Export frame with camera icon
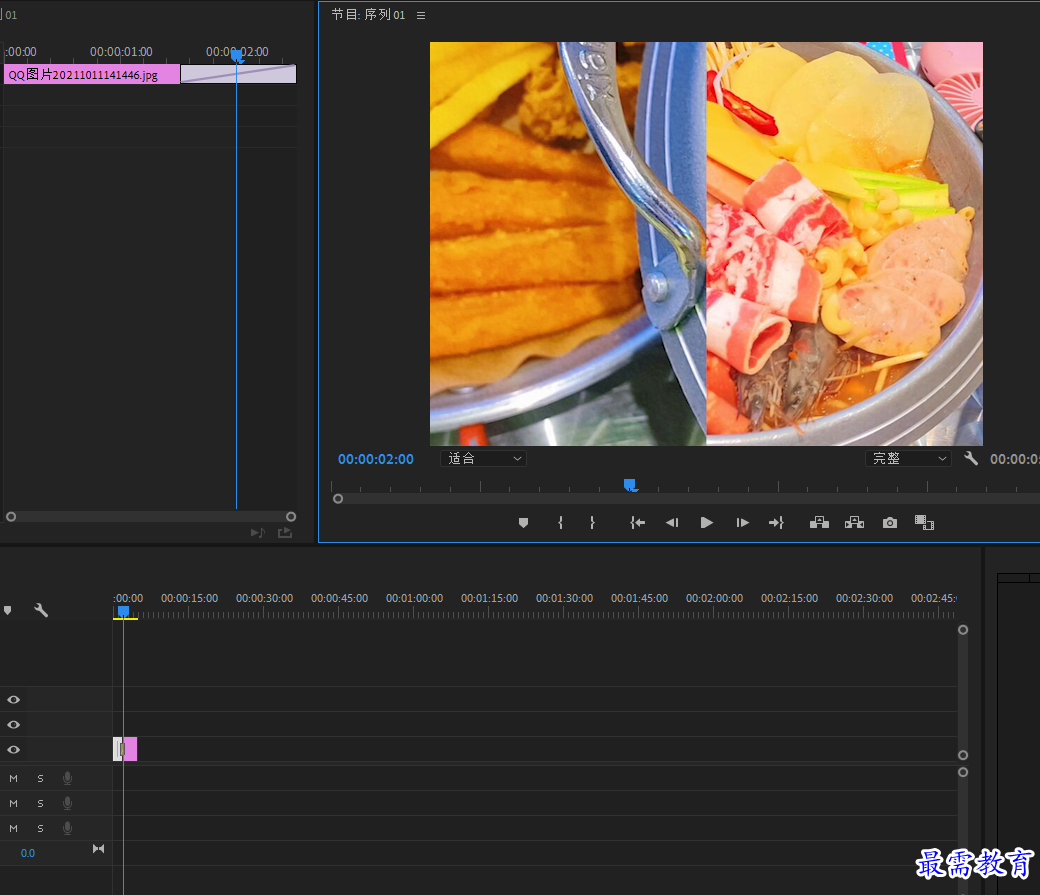Image resolution: width=1040 pixels, height=895 pixels. click(889, 523)
